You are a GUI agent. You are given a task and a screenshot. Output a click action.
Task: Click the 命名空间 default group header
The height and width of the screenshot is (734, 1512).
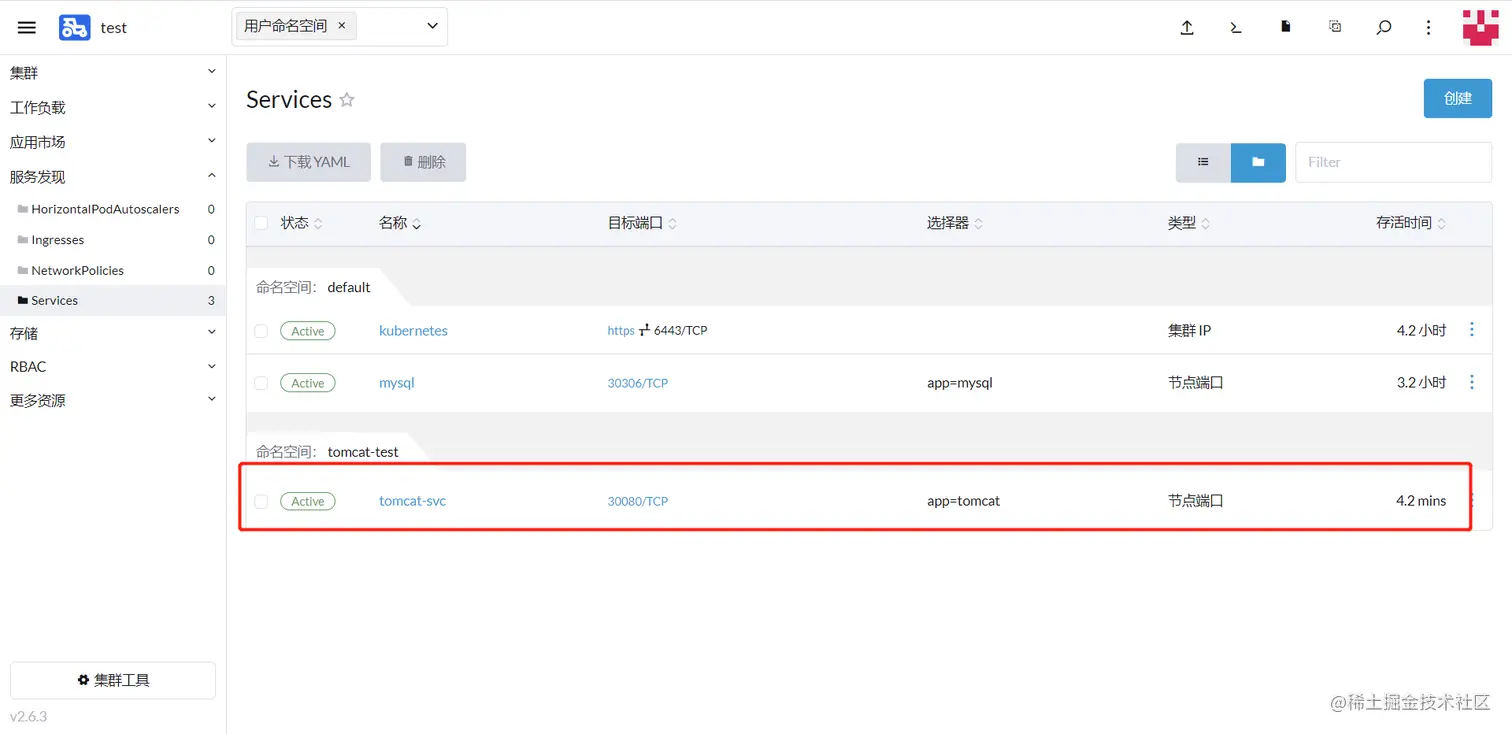click(313, 287)
